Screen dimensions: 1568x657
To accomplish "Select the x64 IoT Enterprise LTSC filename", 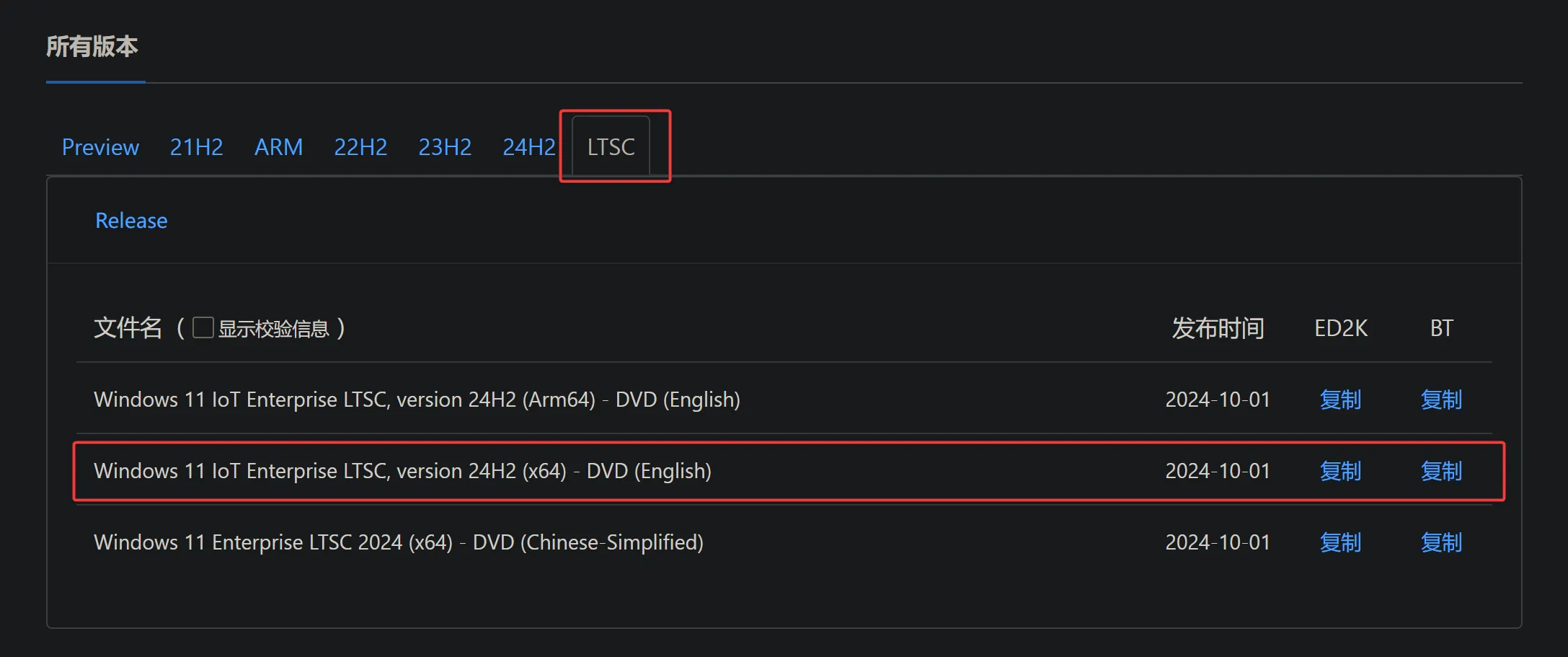I will pos(402,471).
